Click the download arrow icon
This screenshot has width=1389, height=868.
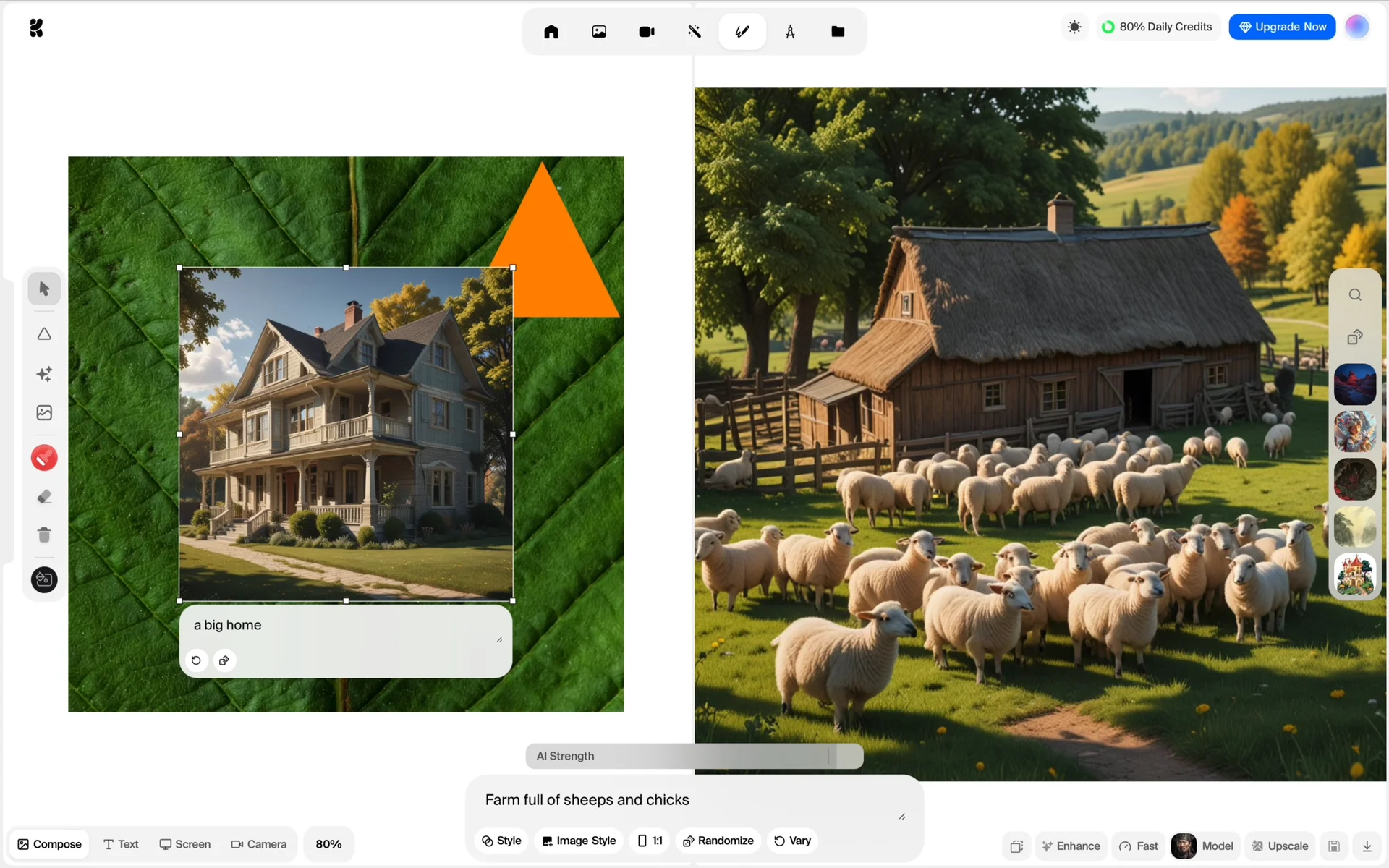pos(1367,846)
